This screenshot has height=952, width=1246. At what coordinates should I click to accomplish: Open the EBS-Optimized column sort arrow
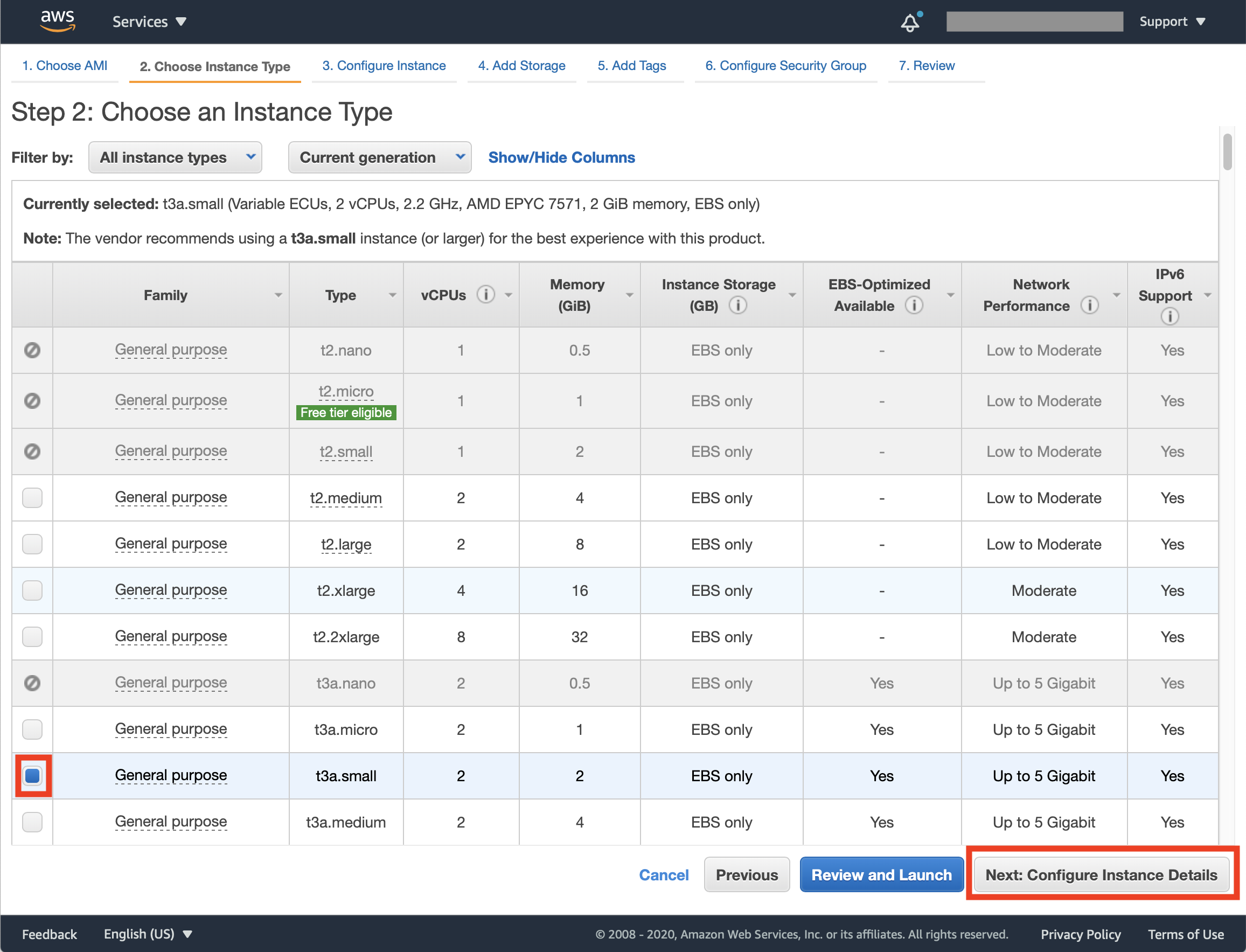[951, 295]
